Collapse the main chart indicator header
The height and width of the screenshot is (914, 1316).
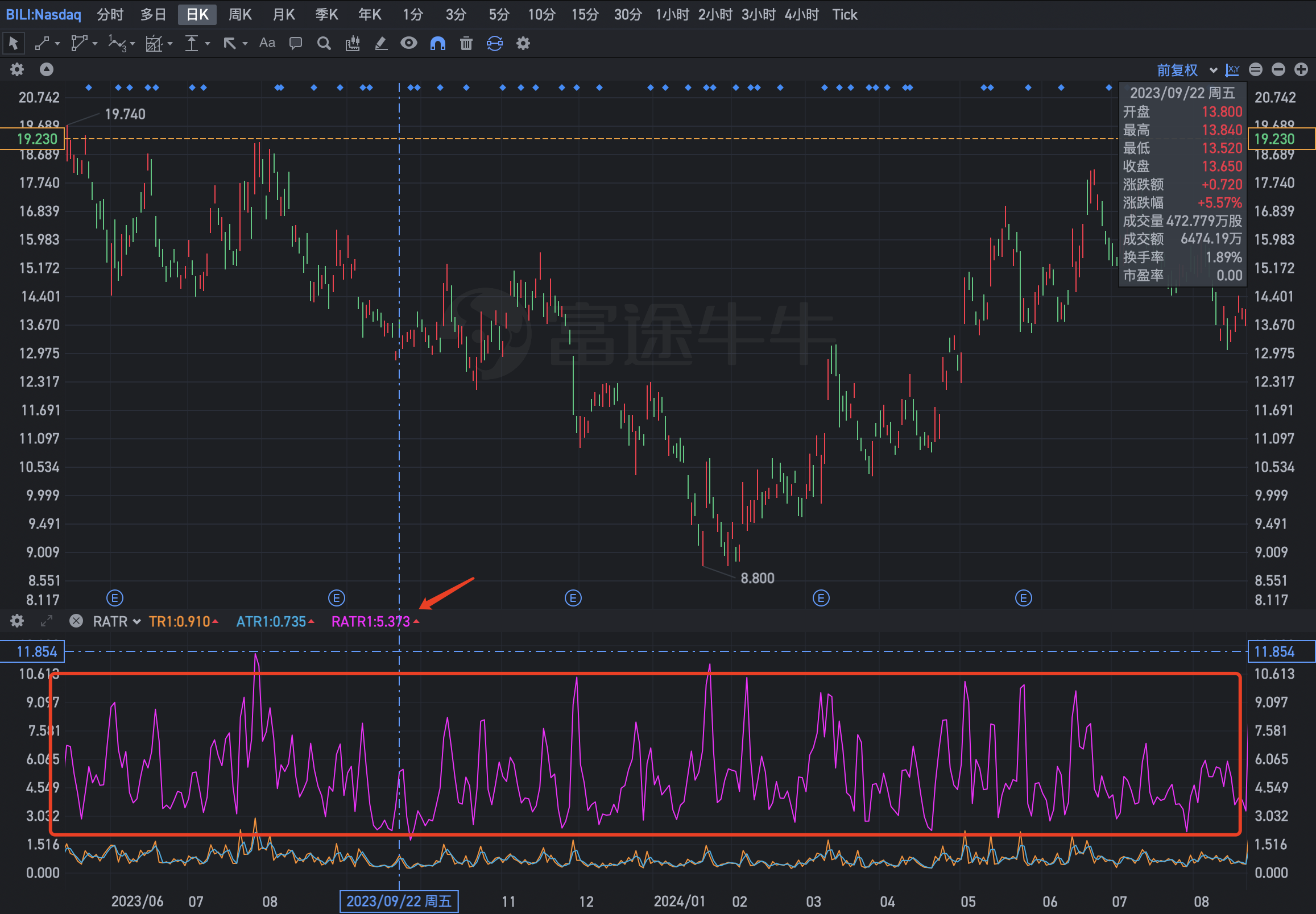(x=47, y=69)
